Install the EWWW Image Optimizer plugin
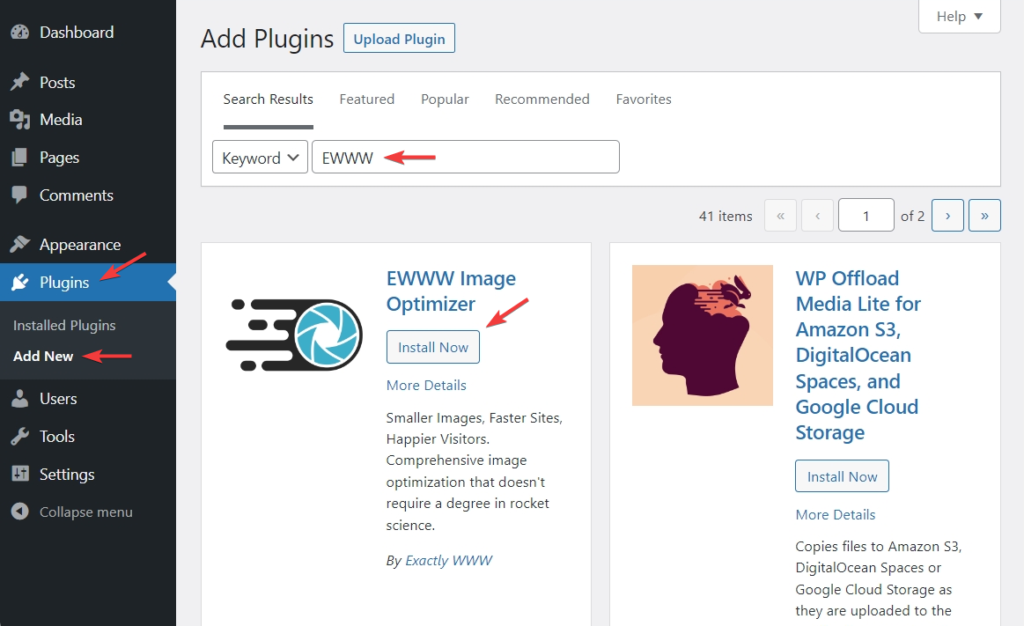The width and height of the screenshot is (1024, 626). pyautogui.click(x=433, y=347)
